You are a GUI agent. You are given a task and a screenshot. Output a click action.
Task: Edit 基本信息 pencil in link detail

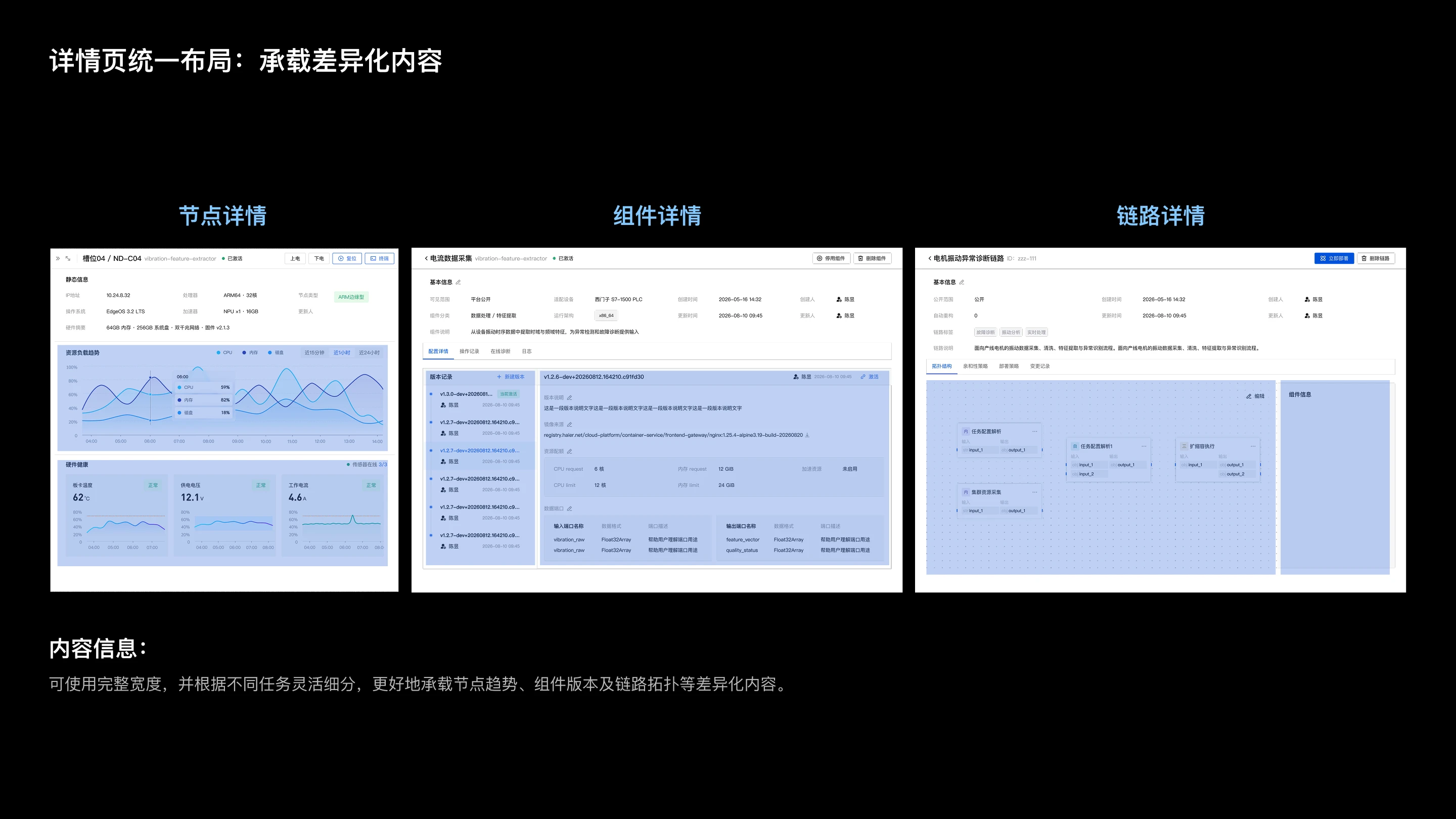962,282
